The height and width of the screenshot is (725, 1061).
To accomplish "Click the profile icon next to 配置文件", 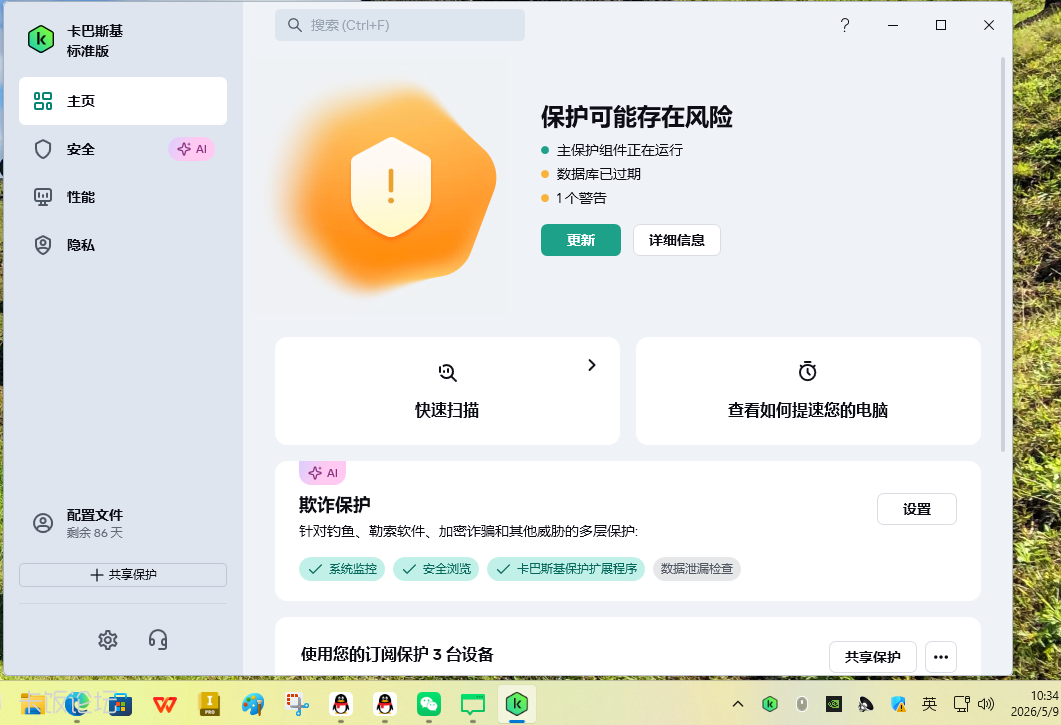I will pos(43,523).
